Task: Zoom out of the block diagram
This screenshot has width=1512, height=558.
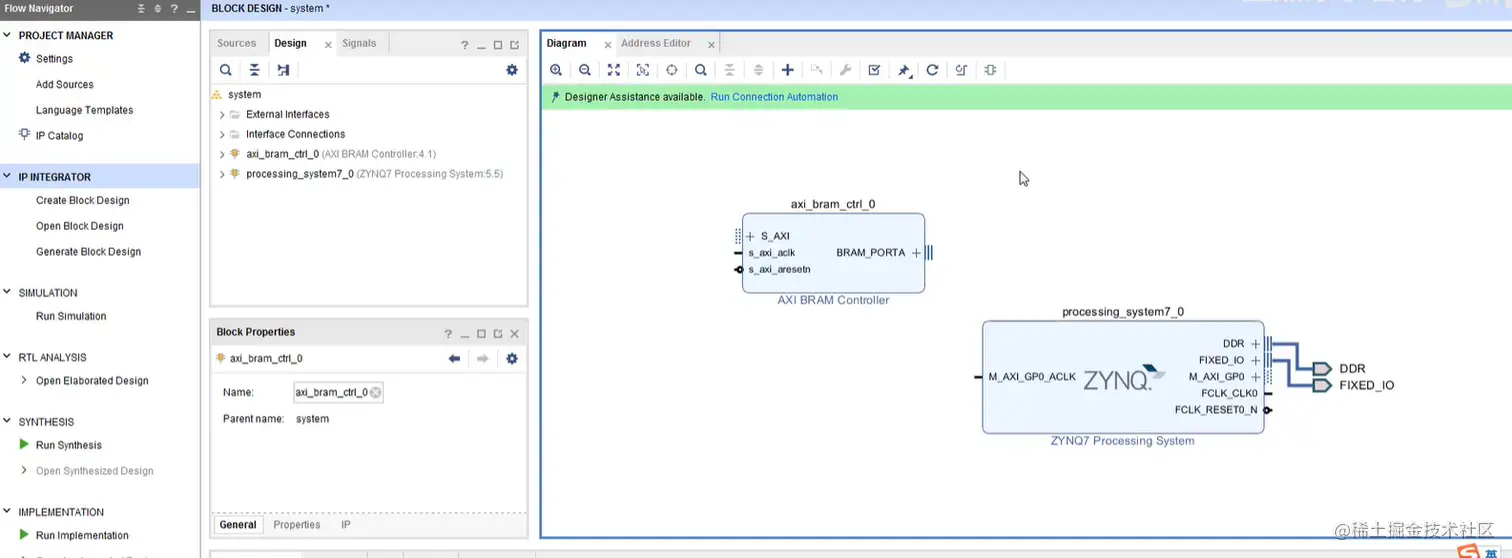Action: (x=585, y=70)
